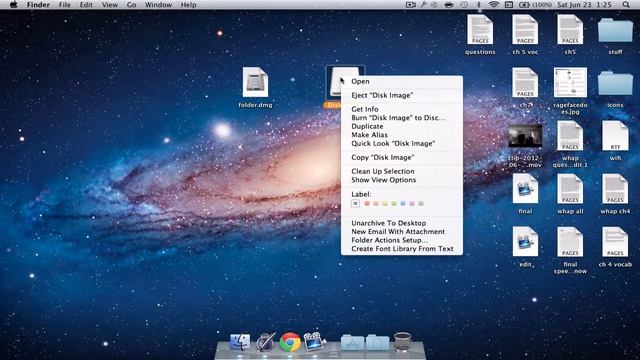Screen dimensions: 640x360
Task: Open the Trash in the Dock
Action: pos(402,342)
